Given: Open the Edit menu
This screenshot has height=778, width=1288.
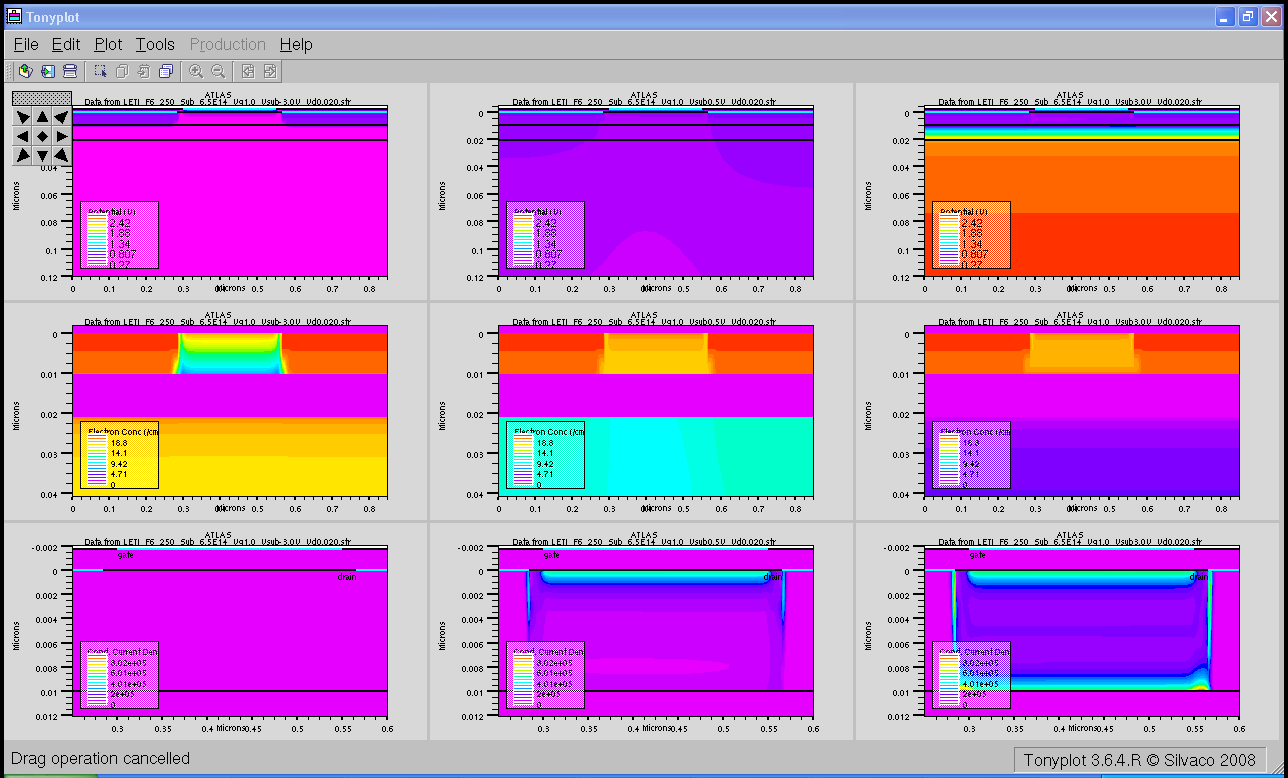Looking at the screenshot, I should click(x=66, y=44).
